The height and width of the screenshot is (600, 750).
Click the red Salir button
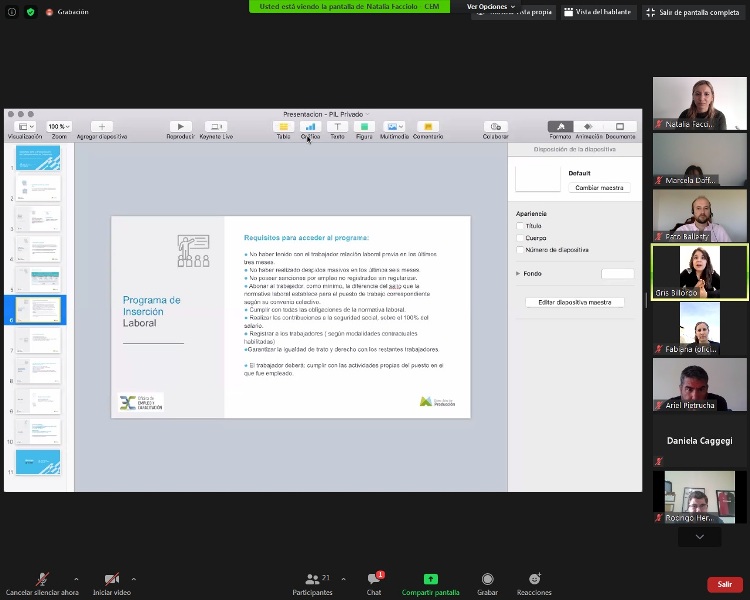tap(724, 584)
